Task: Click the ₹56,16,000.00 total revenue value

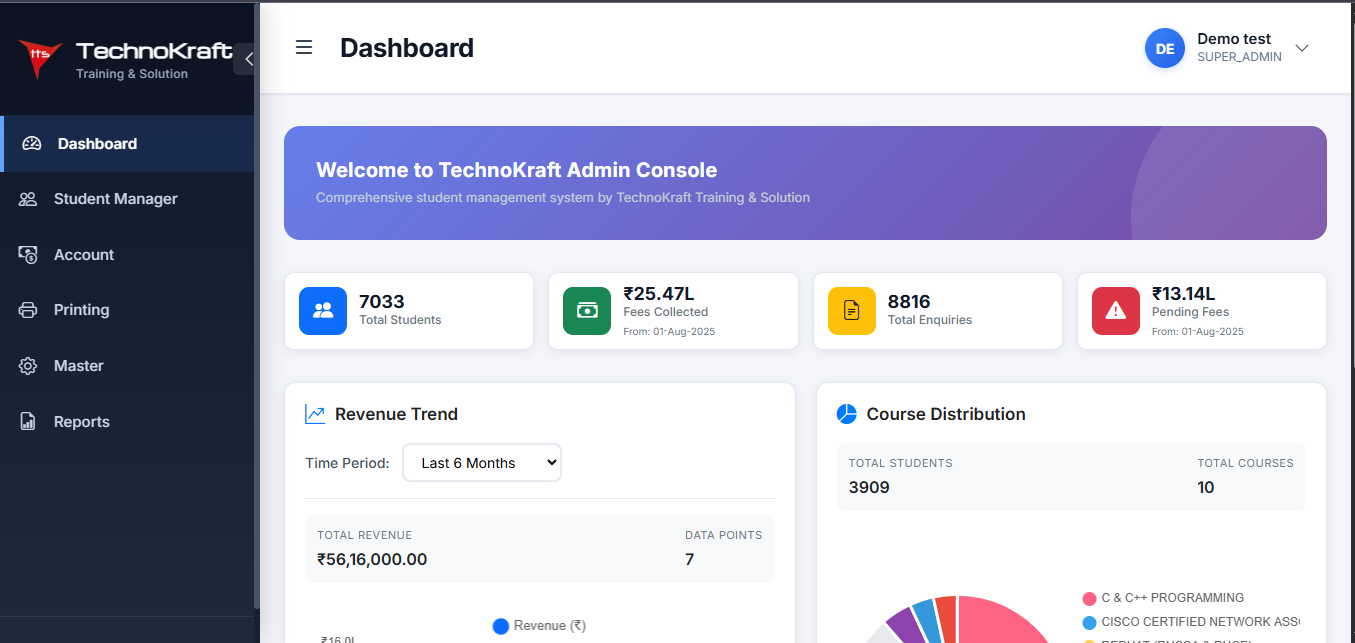Action: pos(372,559)
